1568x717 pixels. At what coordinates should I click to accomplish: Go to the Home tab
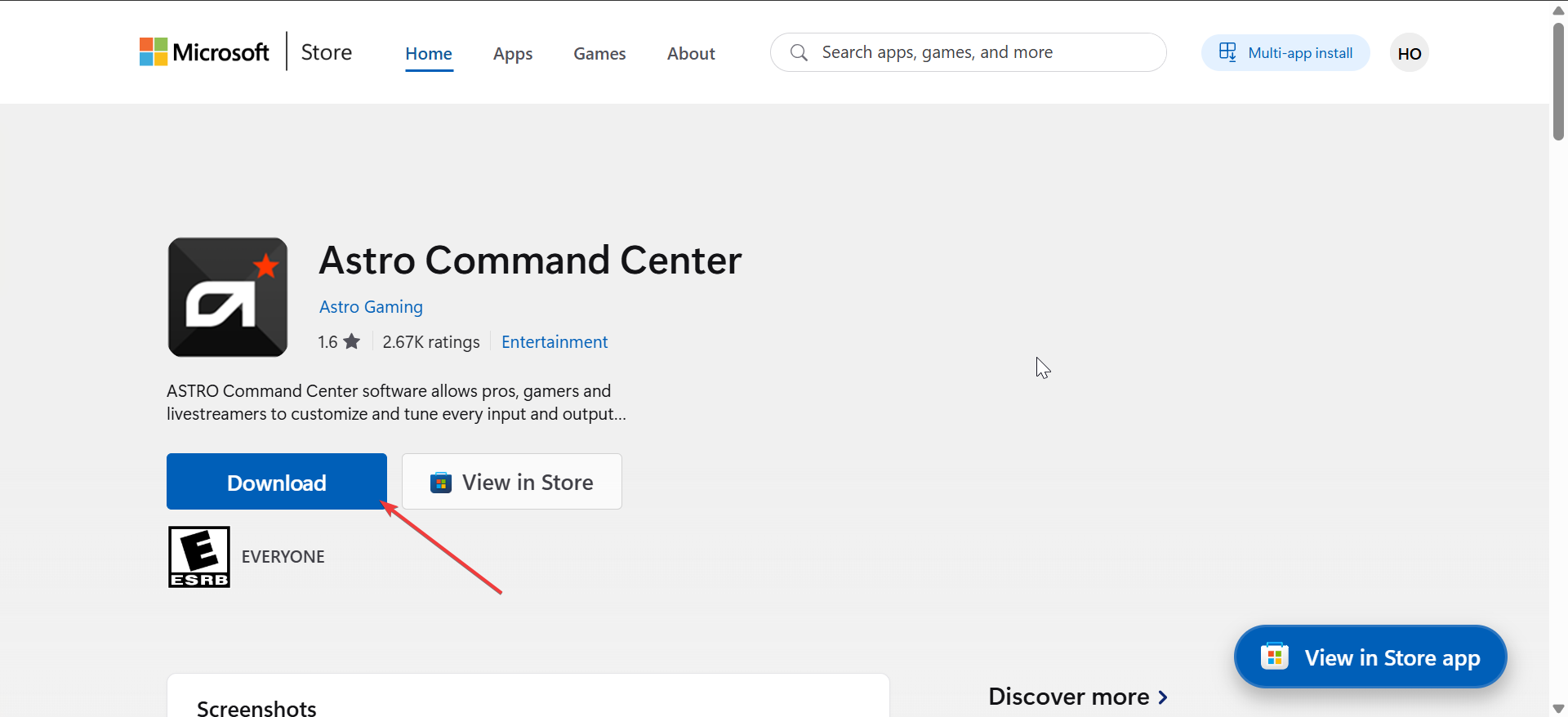click(429, 54)
